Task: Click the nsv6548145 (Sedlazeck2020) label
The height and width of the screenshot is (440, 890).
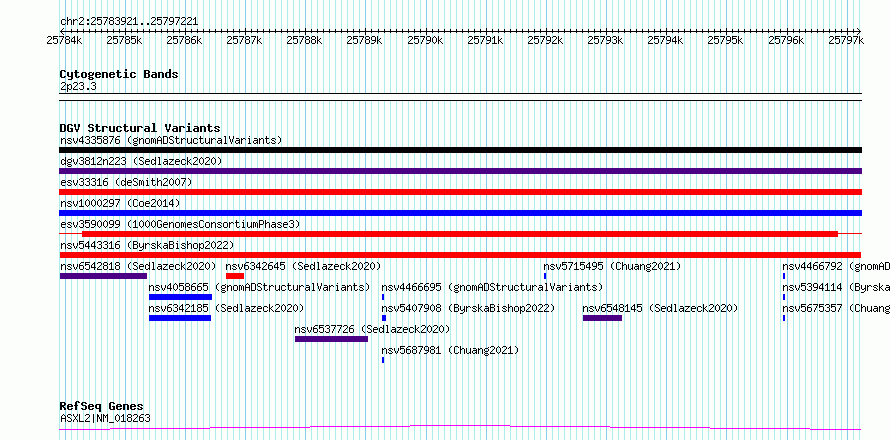Action: [x=660, y=308]
